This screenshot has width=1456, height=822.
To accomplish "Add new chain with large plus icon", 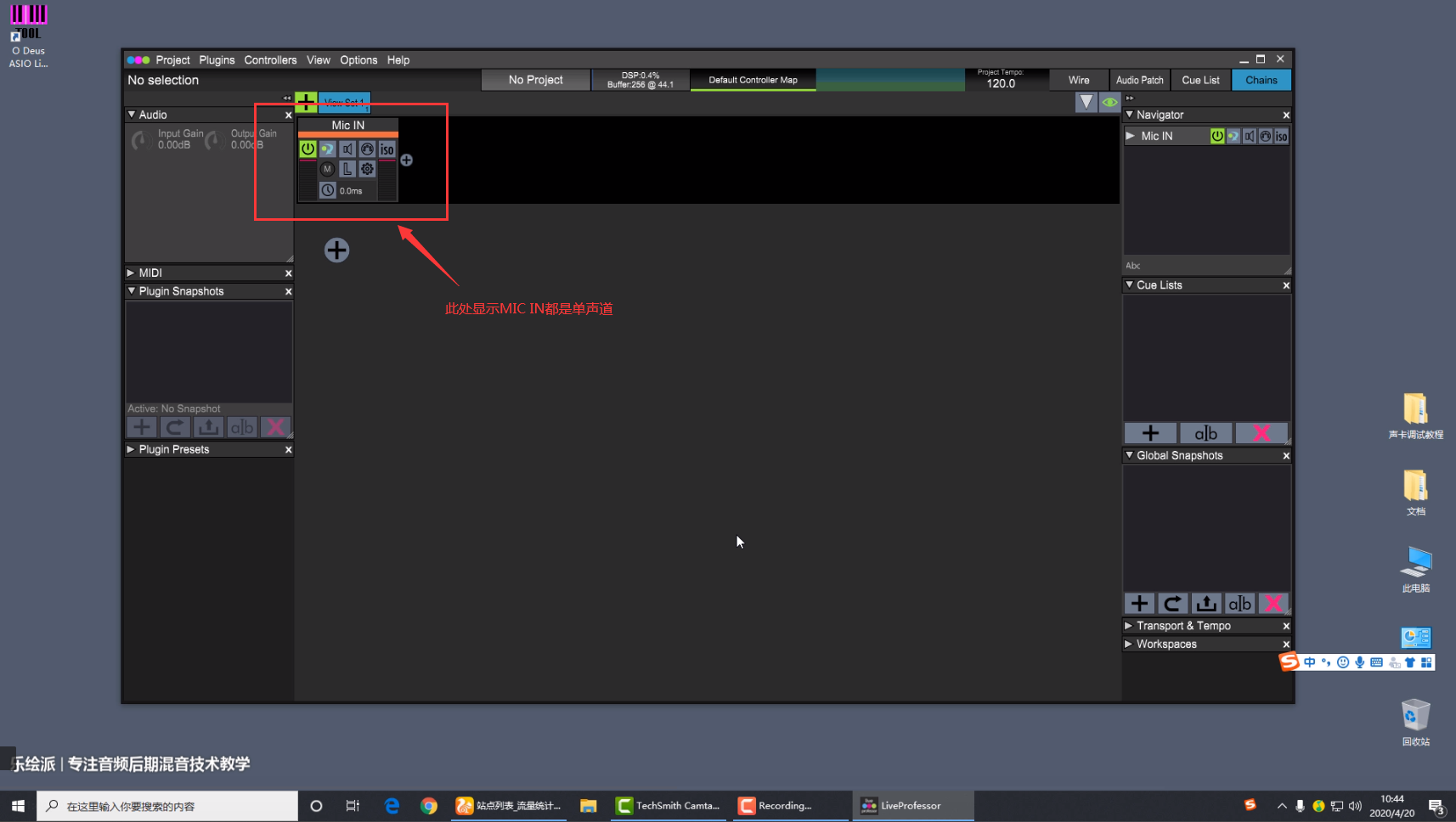I will 336,250.
